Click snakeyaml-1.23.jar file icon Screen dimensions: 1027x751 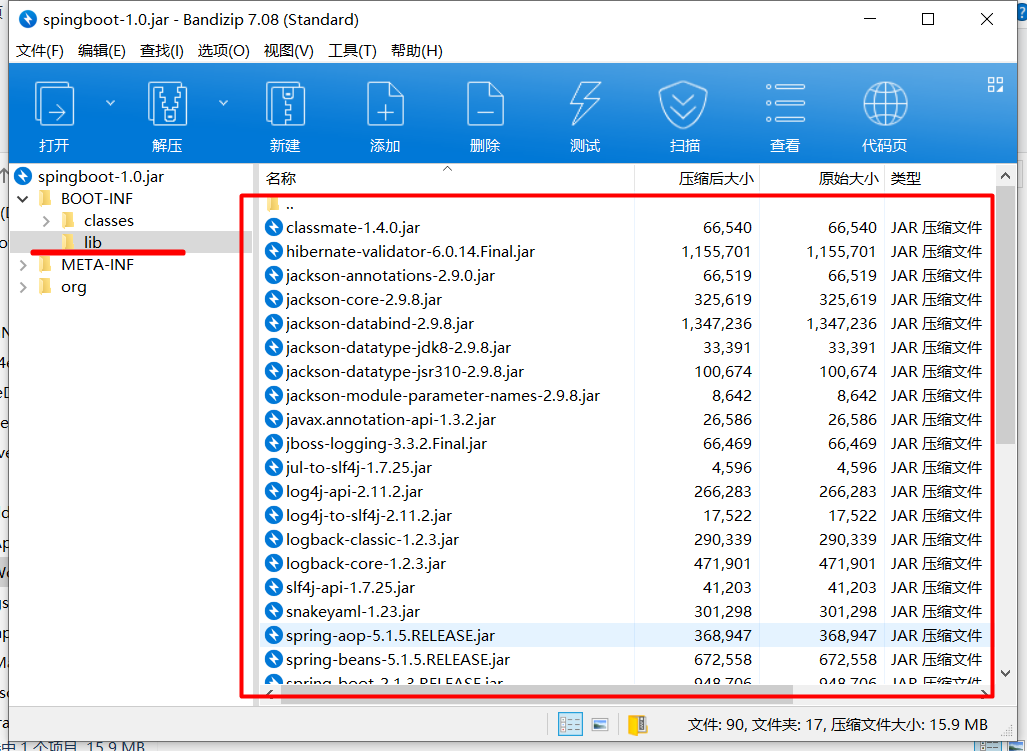point(273,611)
